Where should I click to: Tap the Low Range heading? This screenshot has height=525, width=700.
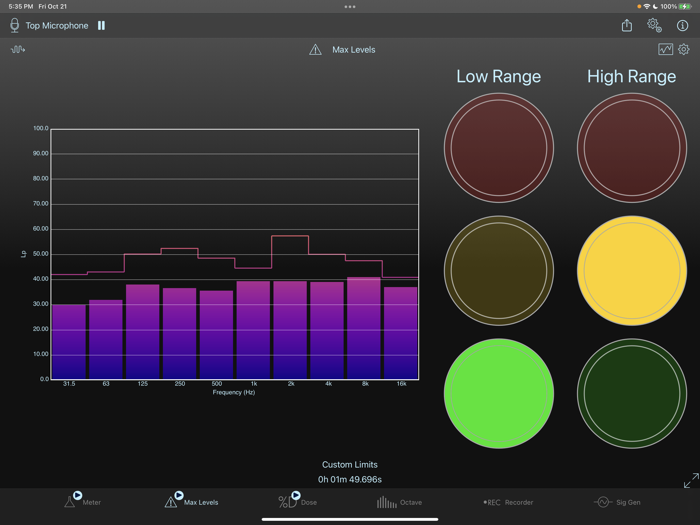point(499,76)
